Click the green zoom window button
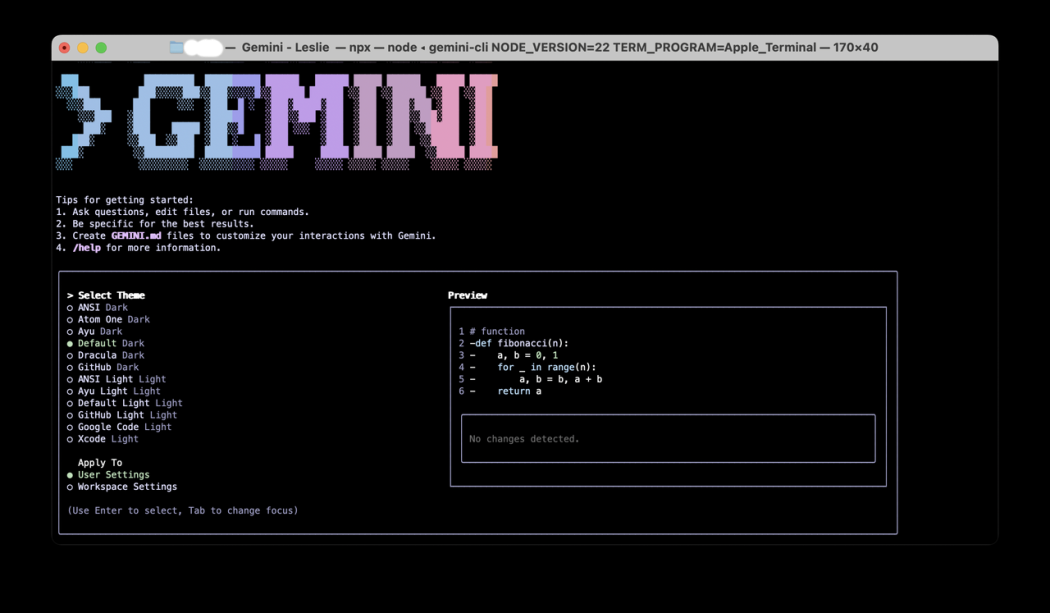Screen dimensions: 1050x613 pyautogui.click(x=101, y=47)
